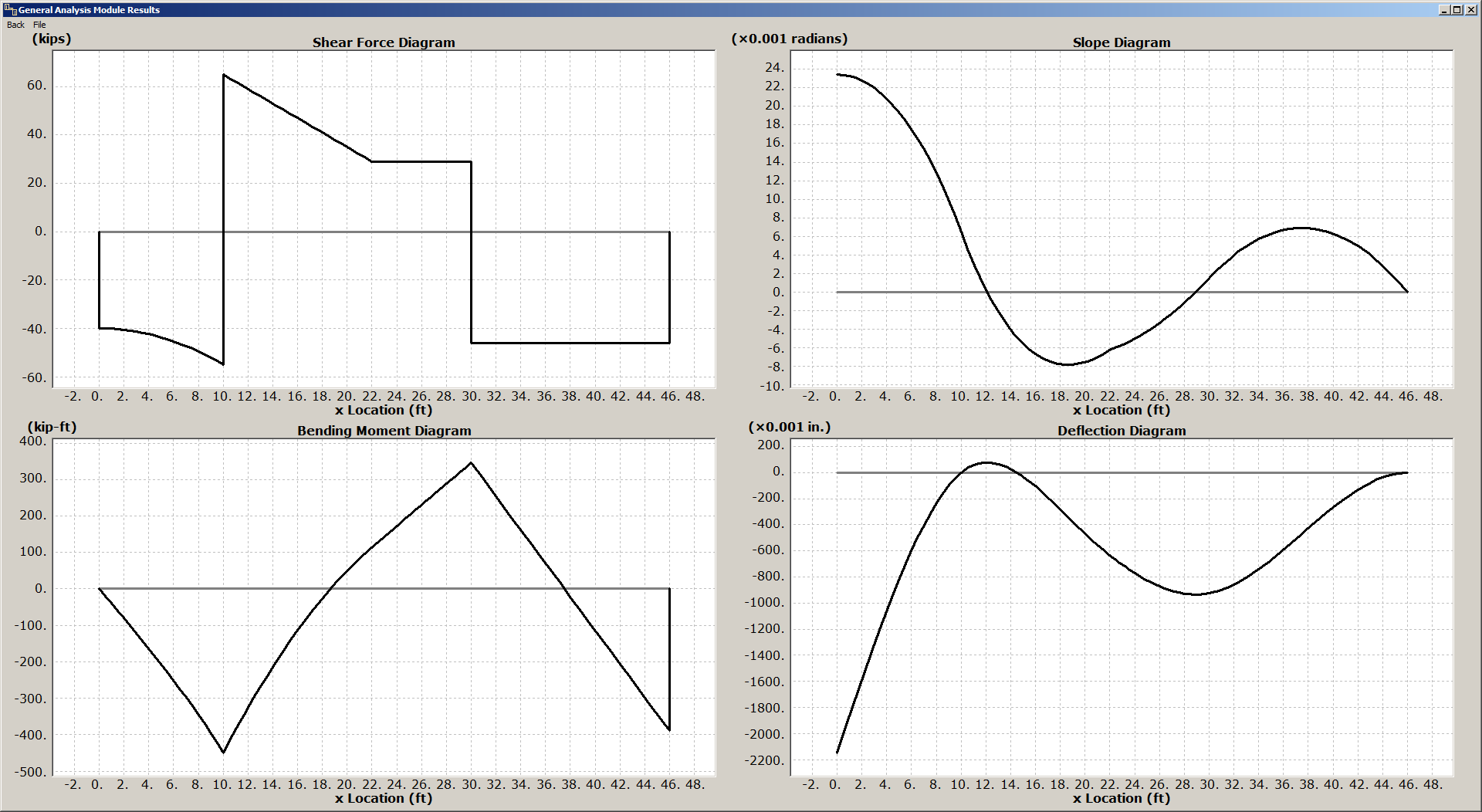Click the Deflection Diagram title
Viewport: 1482px width, 812px height.
[x=1121, y=431]
